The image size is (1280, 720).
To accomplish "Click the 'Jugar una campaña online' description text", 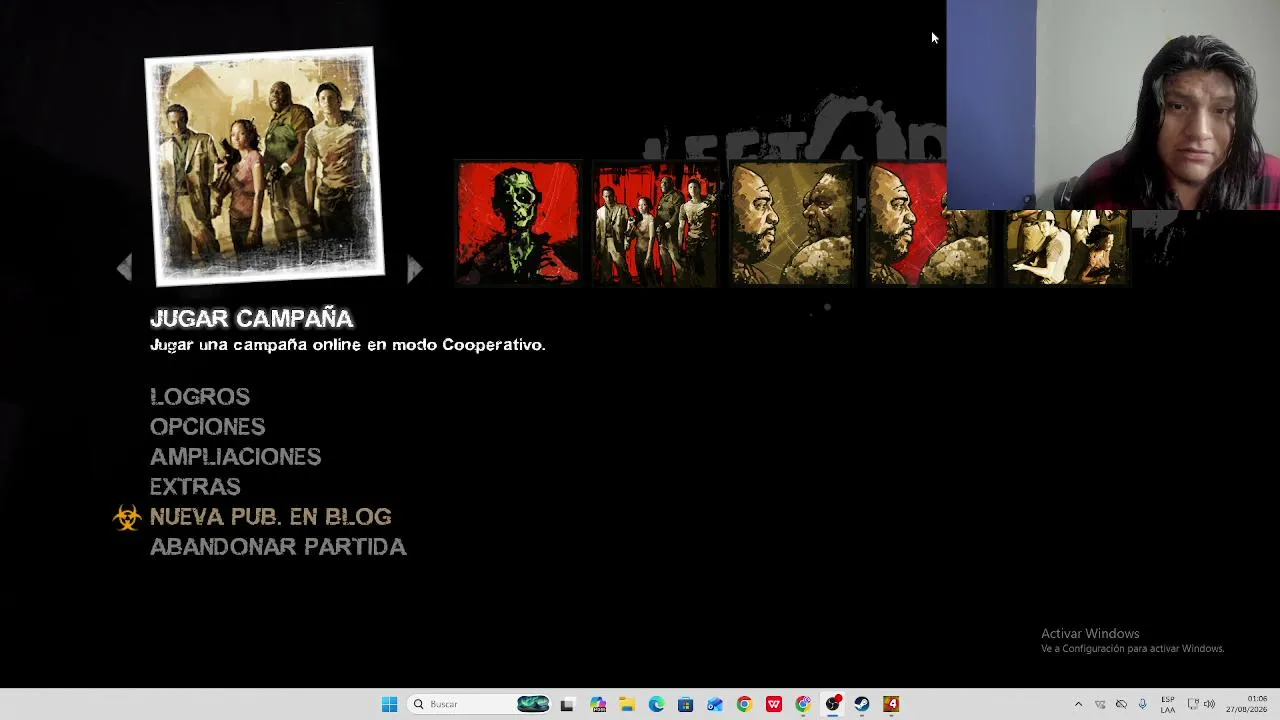I will point(347,345).
